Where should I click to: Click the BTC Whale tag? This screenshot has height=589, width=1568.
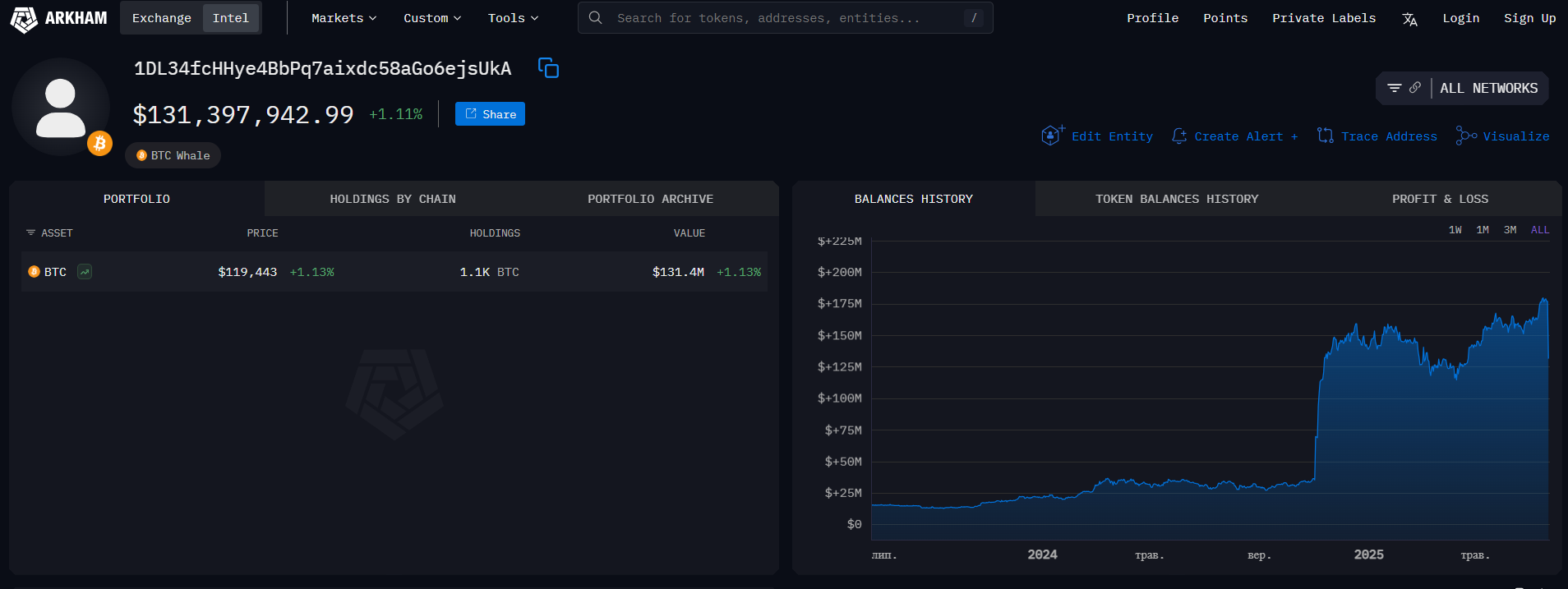[173, 155]
